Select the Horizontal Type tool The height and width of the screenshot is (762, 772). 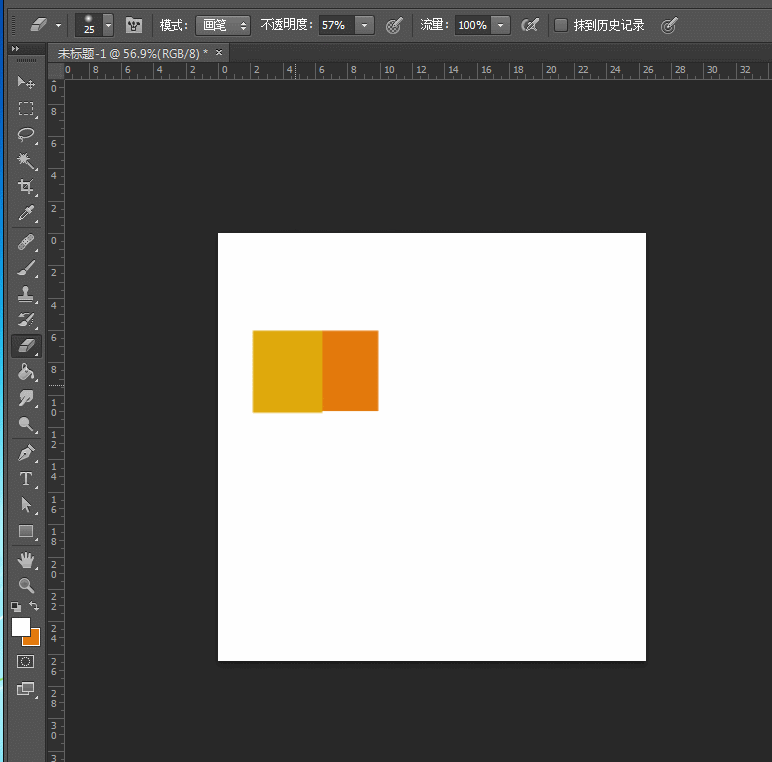(x=26, y=479)
